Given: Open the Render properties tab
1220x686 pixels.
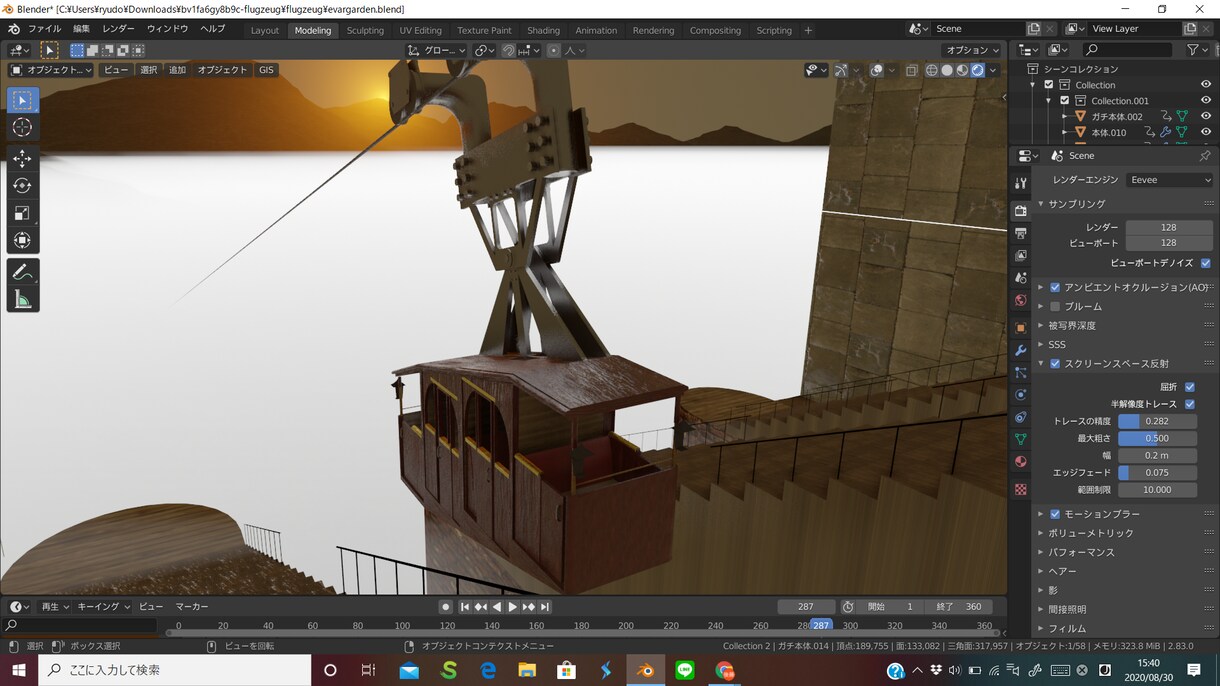Looking at the screenshot, I should pos(1020,211).
